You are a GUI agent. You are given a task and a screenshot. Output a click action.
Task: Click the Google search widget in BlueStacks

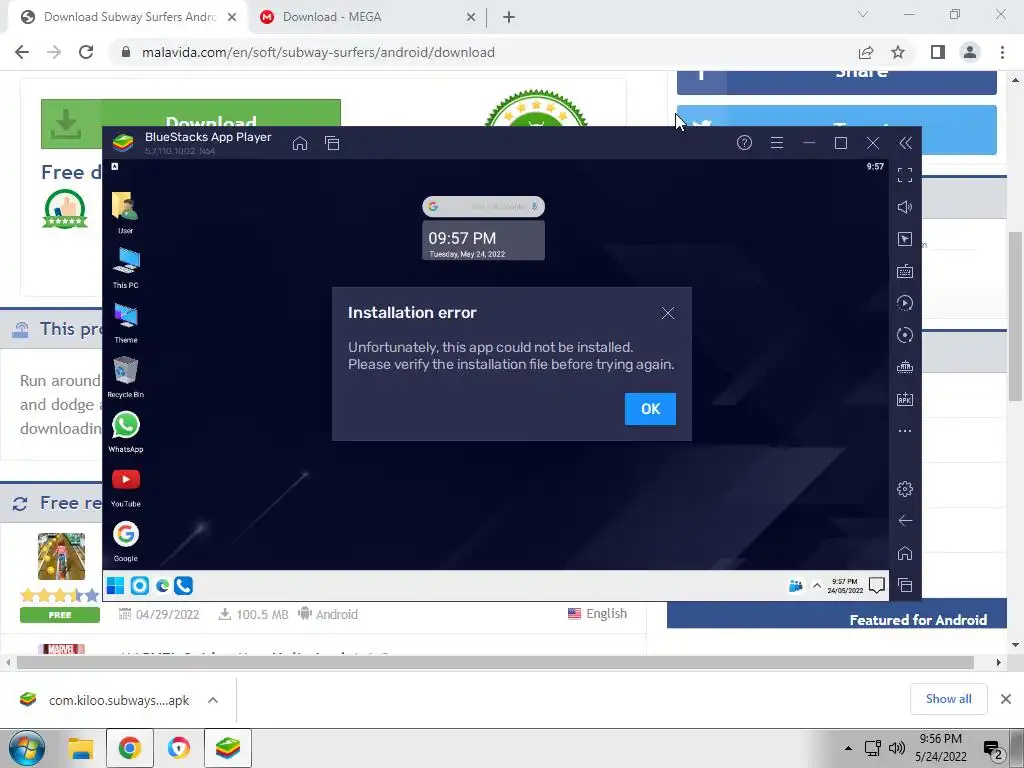pos(483,206)
